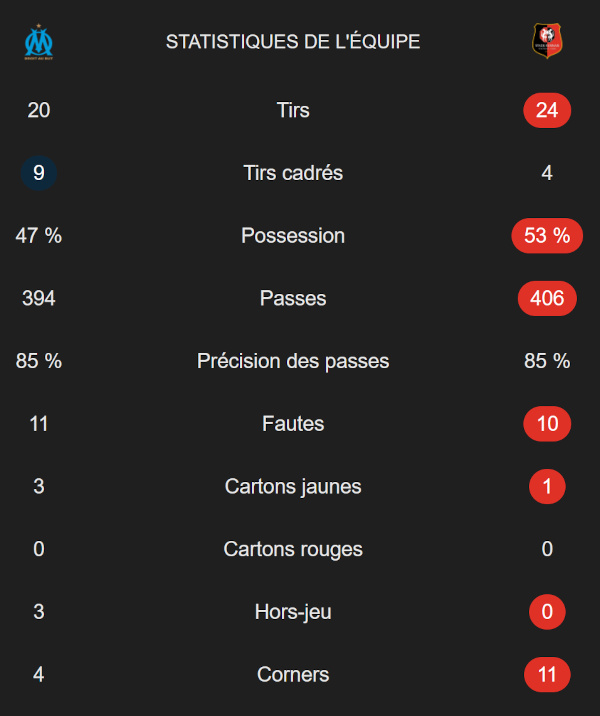Click the Hors-jeu stat label
The image size is (600, 716).
tap(293, 612)
